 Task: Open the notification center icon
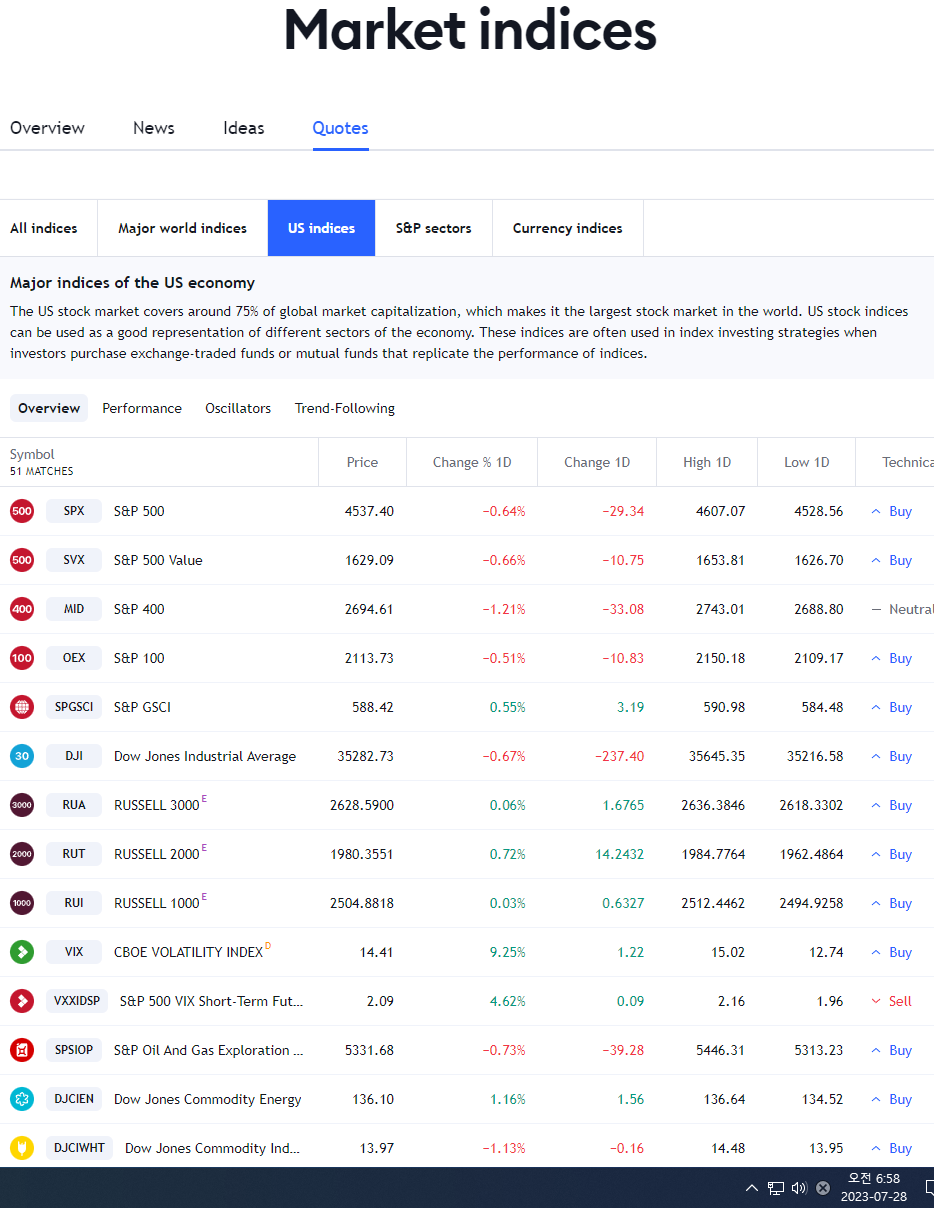(x=929, y=1188)
